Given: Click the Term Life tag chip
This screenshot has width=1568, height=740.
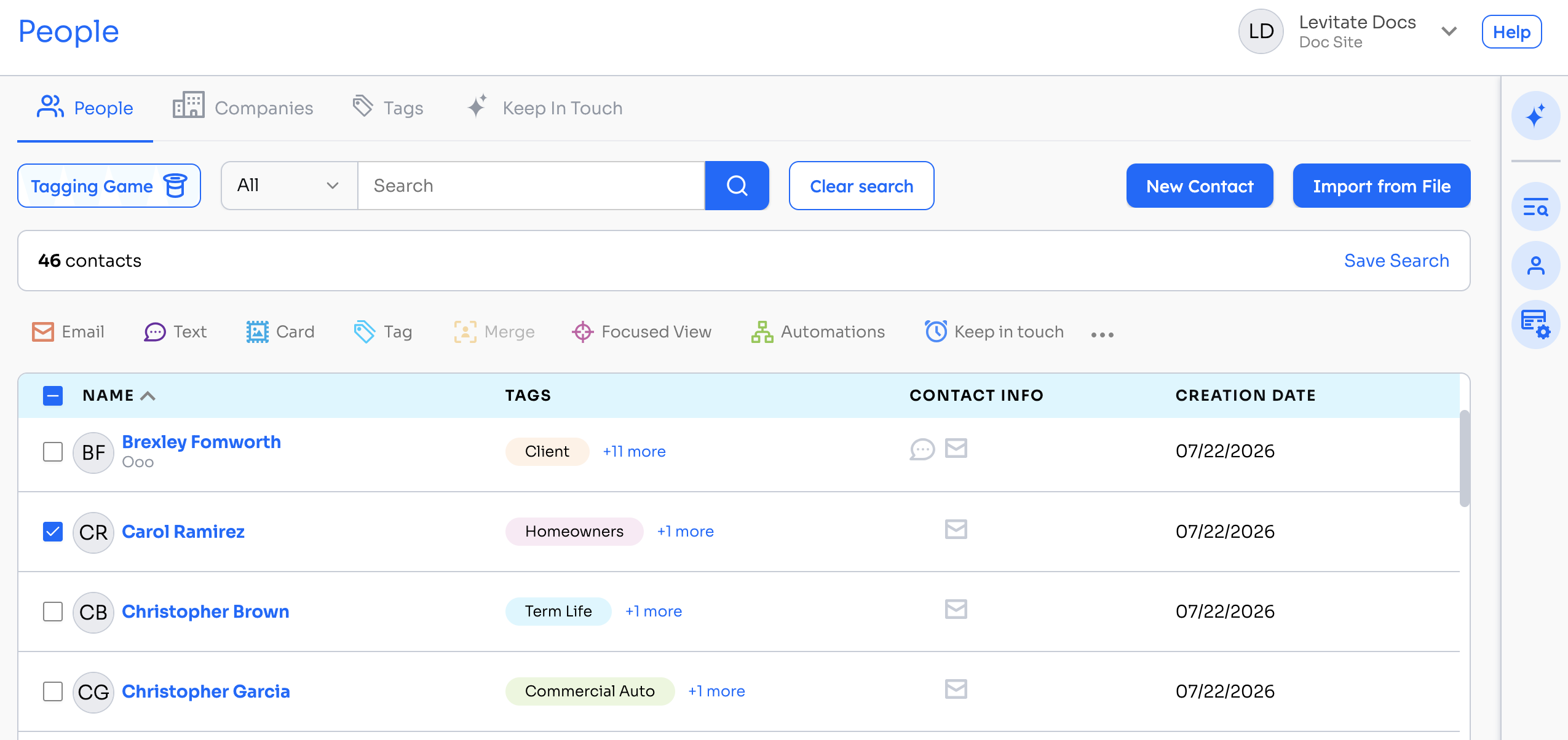Looking at the screenshot, I should click(x=558, y=612).
